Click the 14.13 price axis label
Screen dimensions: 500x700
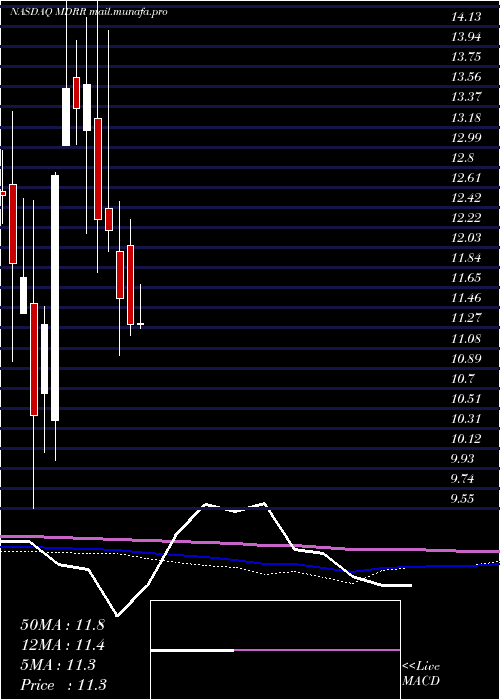tap(467, 17)
